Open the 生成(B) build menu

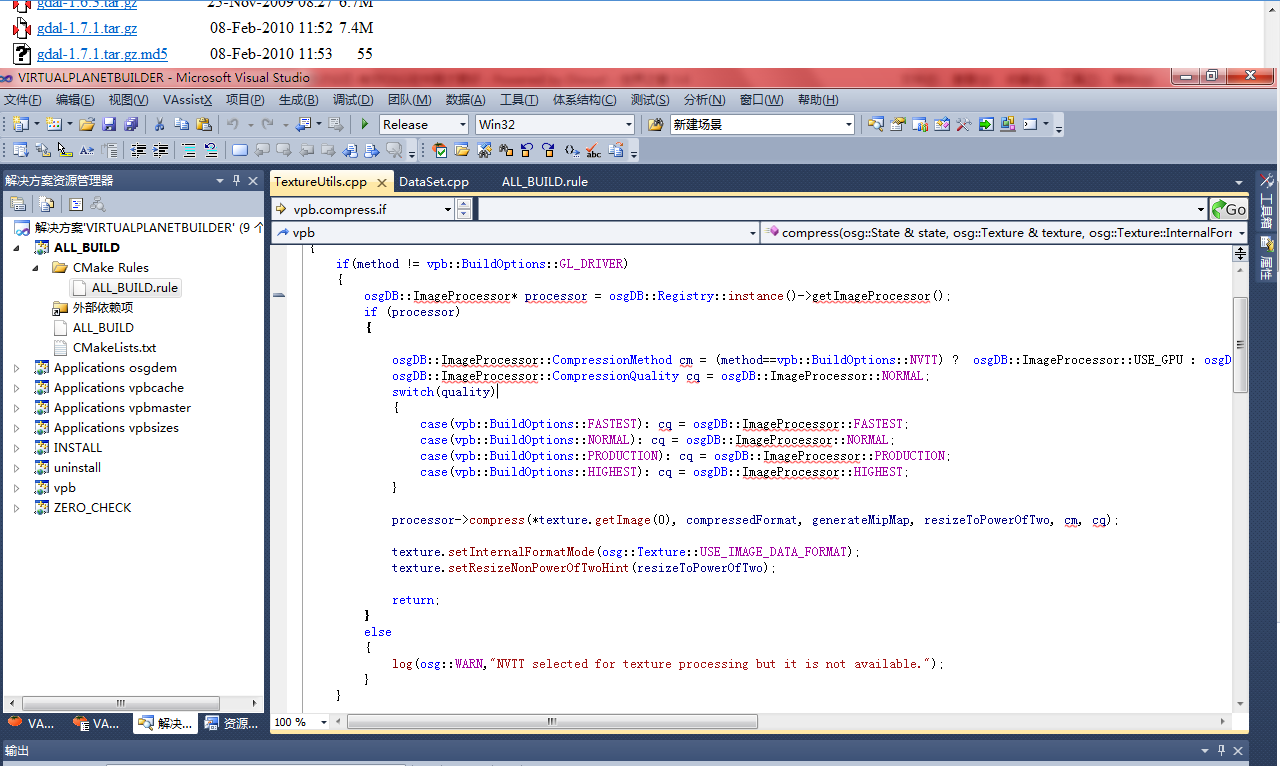(x=298, y=100)
